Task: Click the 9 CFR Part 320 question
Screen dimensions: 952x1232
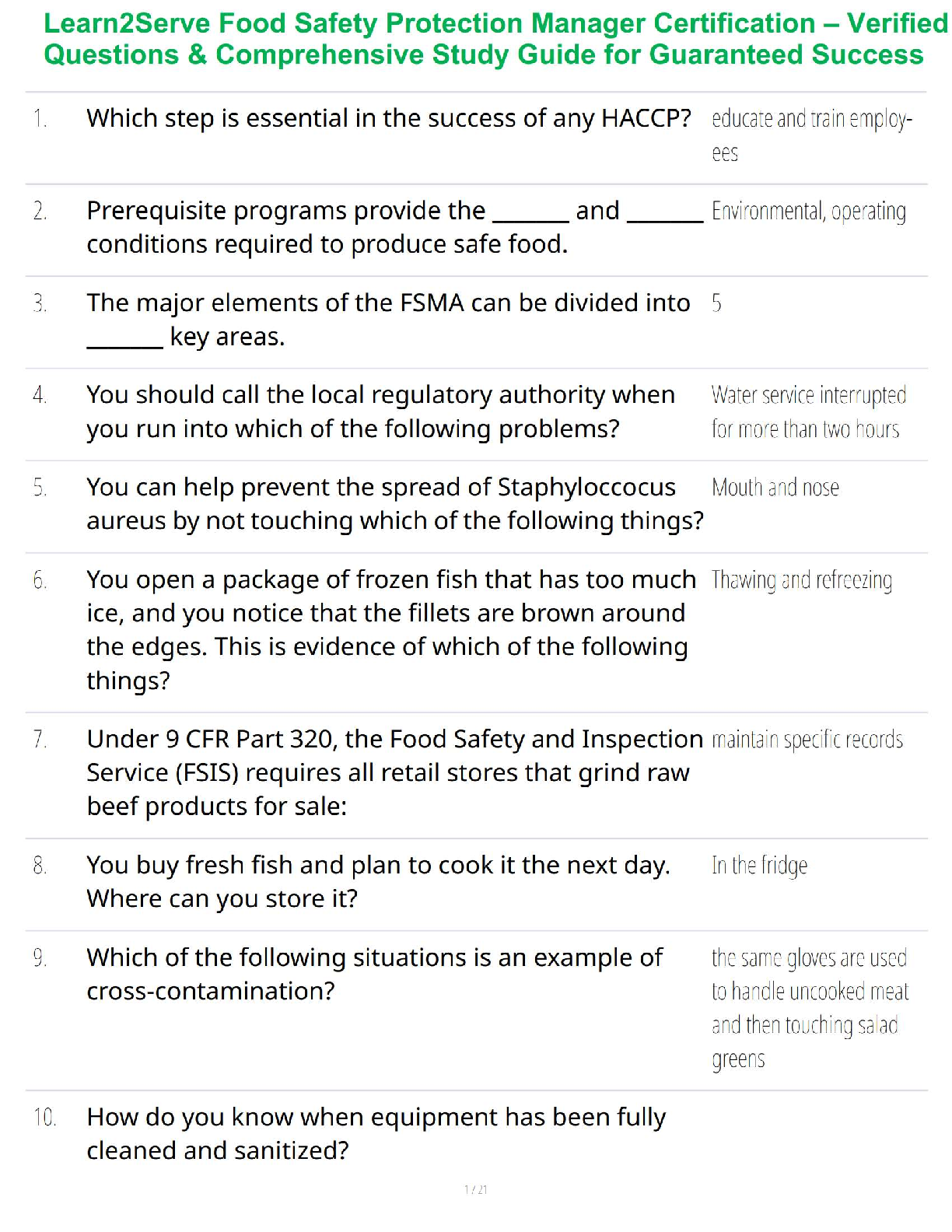Action: 394,772
